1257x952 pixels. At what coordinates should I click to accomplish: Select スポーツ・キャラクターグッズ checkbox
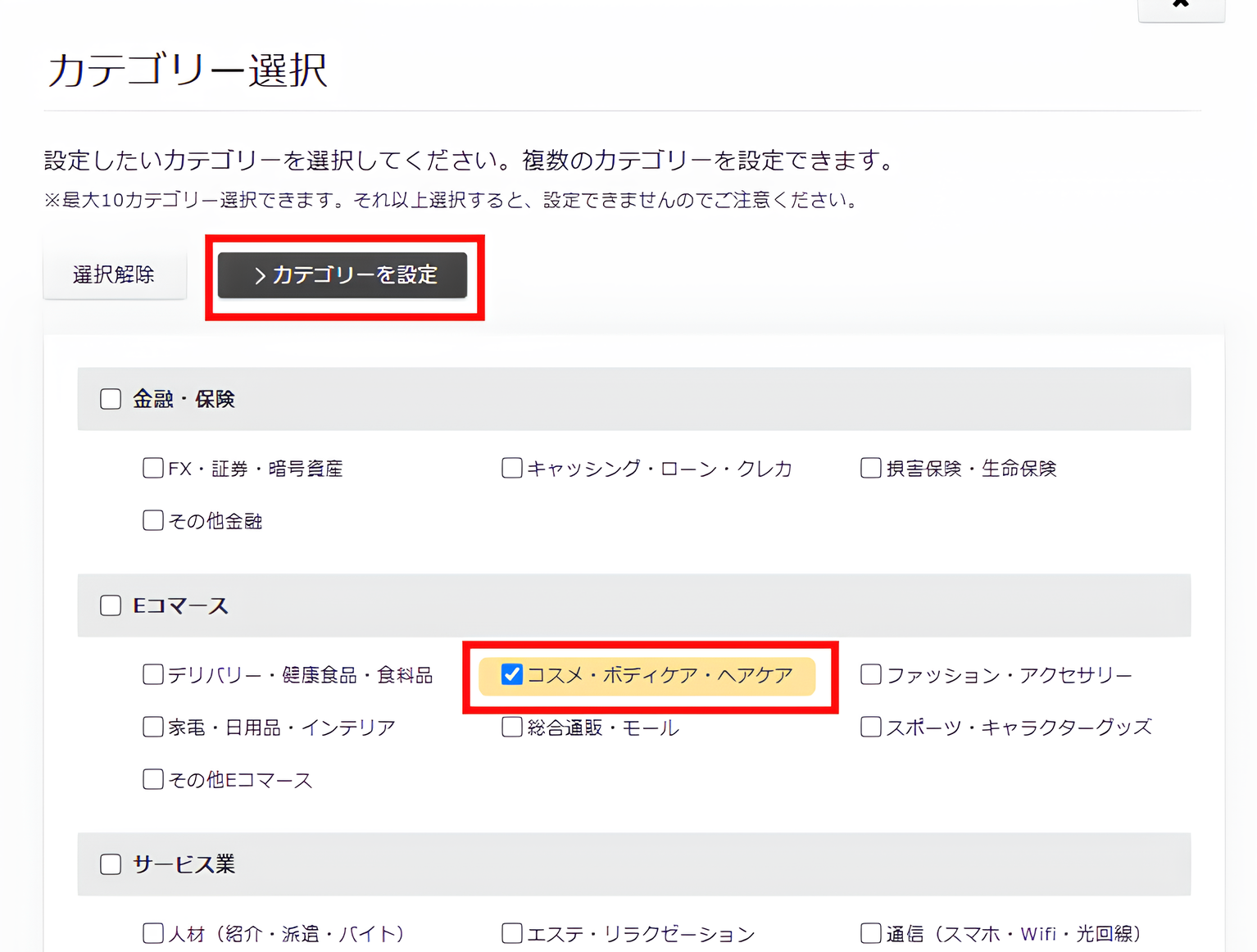(x=871, y=728)
